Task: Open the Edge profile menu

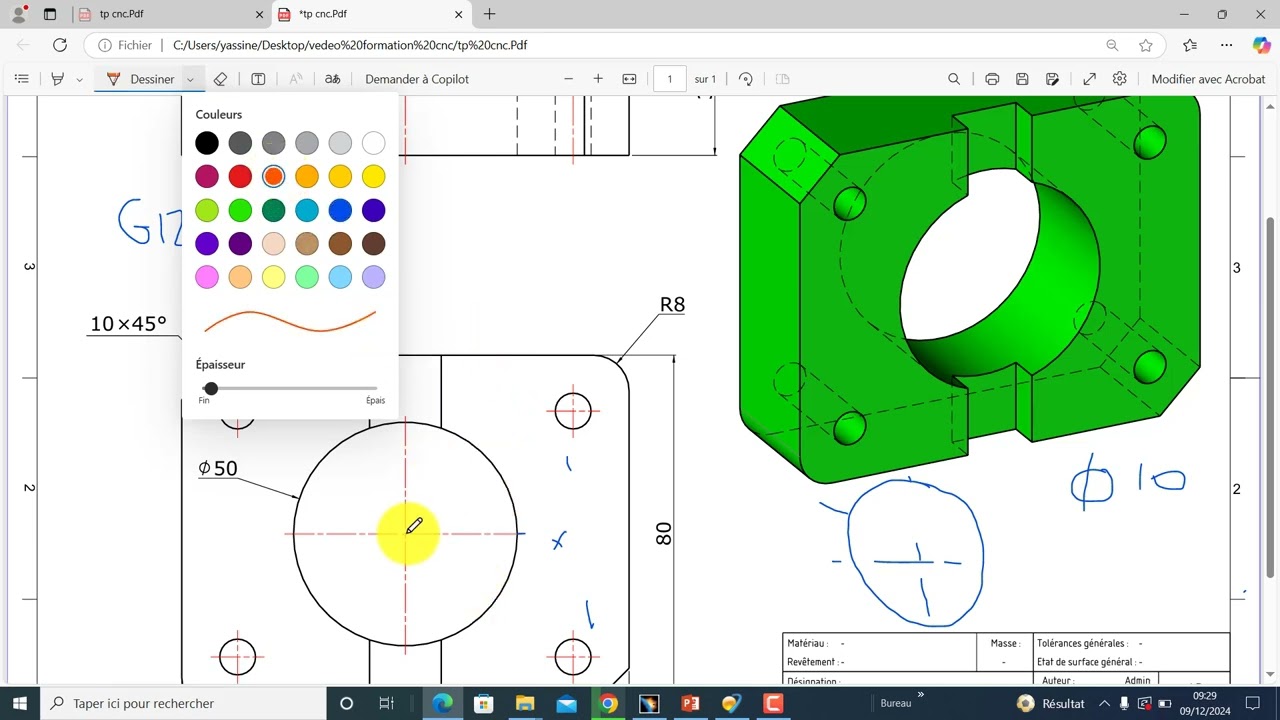Action: tap(19, 14)
